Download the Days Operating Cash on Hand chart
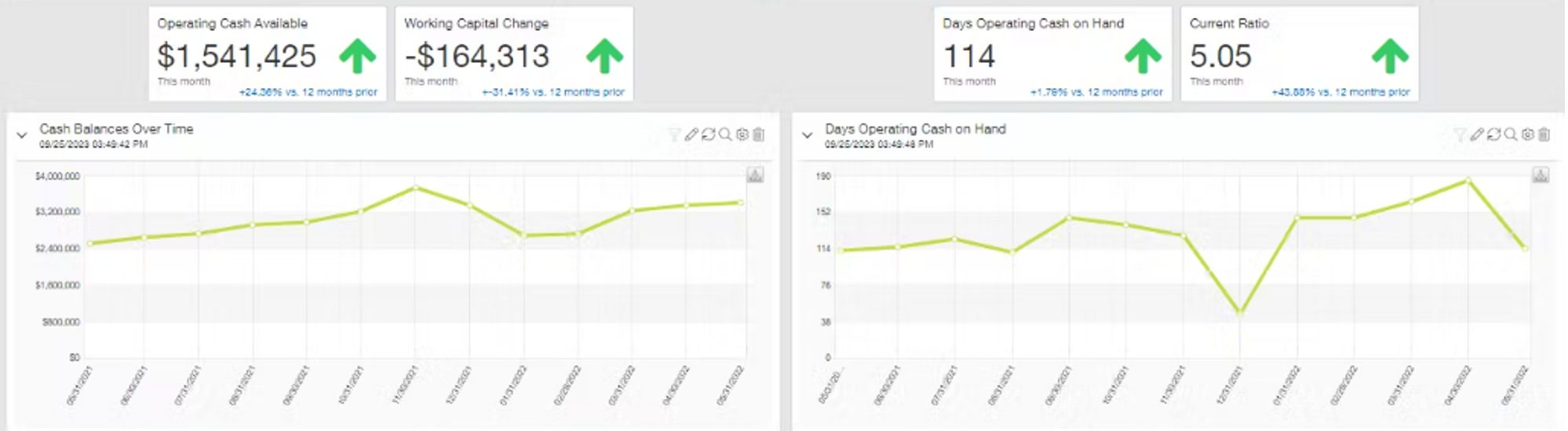This screenshot has height=431, width=1568. tap(1541, 175)
